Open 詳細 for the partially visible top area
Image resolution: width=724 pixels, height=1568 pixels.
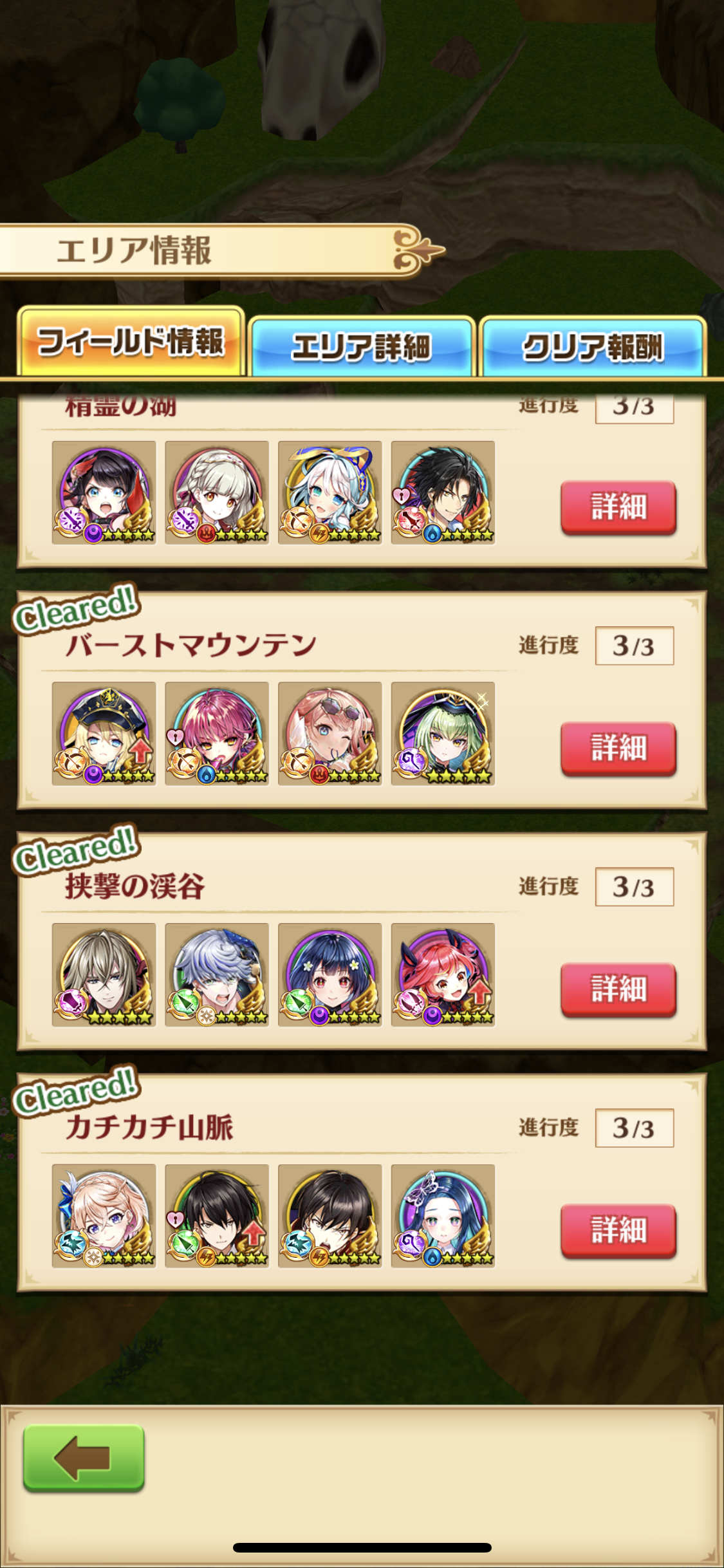click(x=618, y=507)
